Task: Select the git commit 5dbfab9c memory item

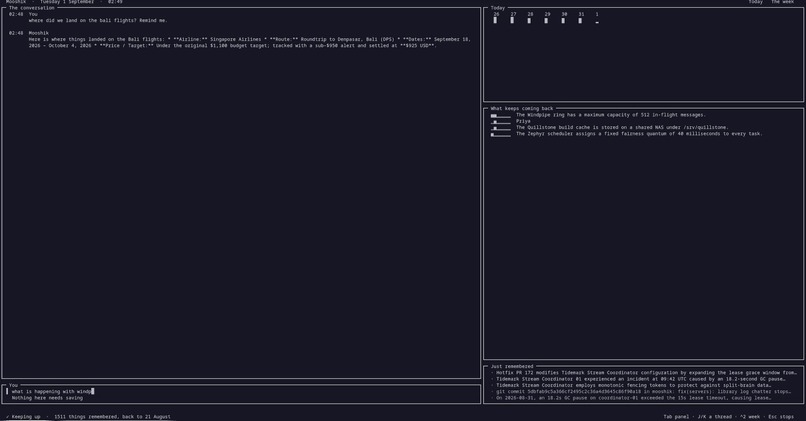Action: click(640, 391)
